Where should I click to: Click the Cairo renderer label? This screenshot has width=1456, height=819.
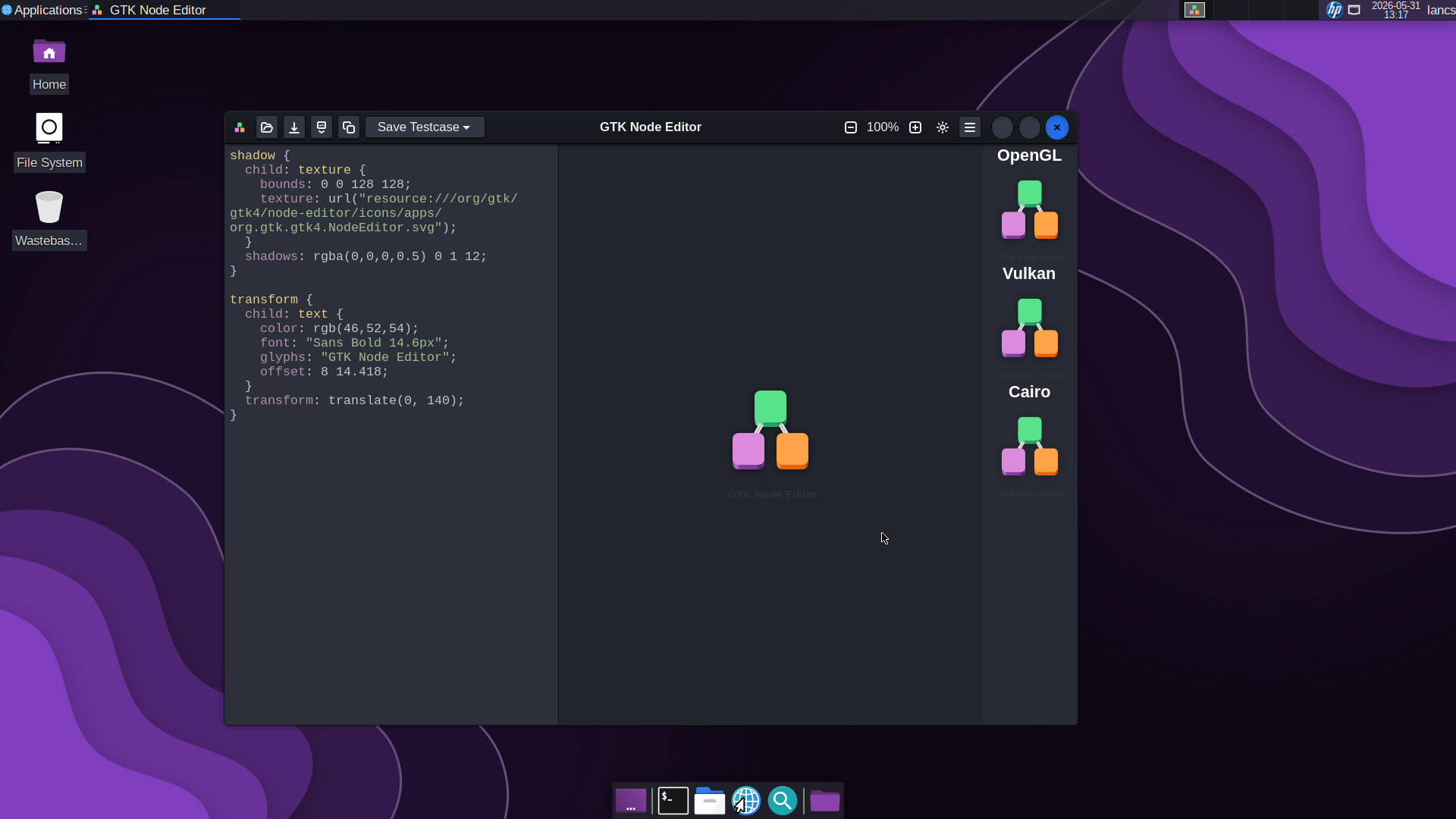(x=1030, y=392)
